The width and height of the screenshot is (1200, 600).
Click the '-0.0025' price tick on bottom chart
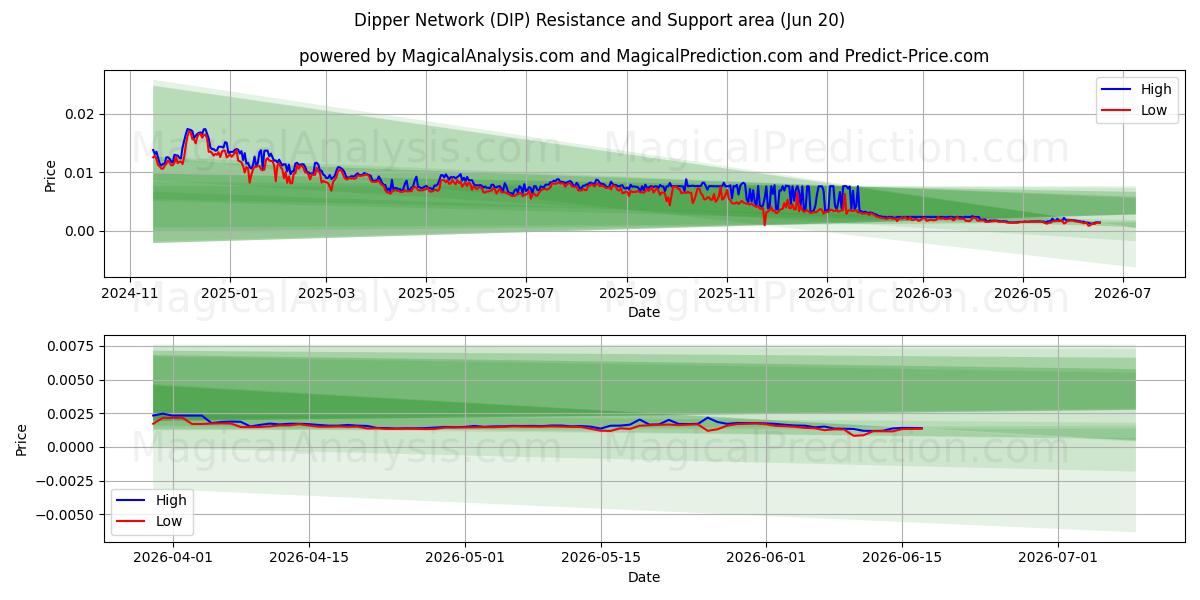(x=66, y=481)
